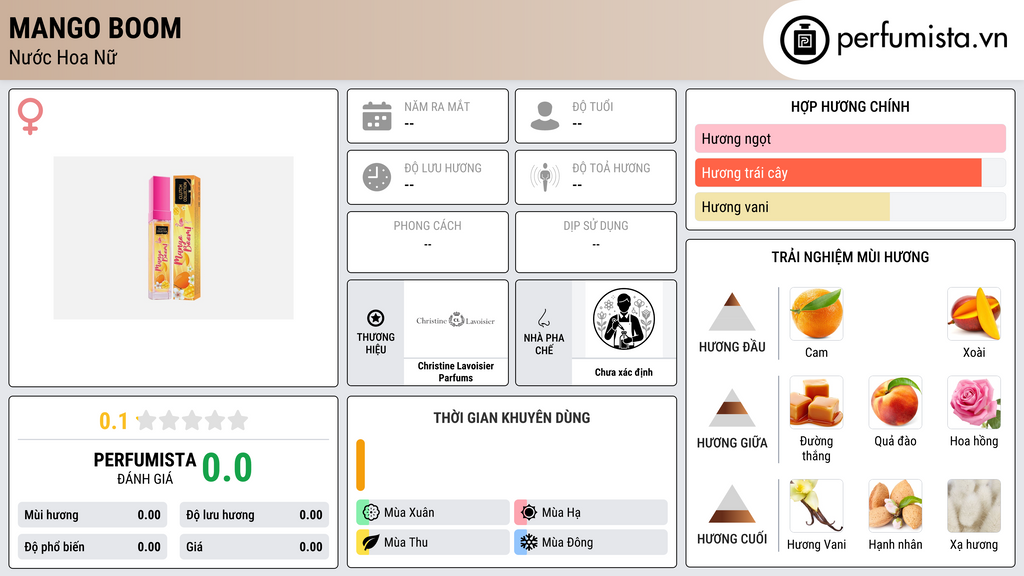The width and height of the screenshot is (1024, 576).
Task: Select the Đường thắng caramel note image
Action: 816,402
